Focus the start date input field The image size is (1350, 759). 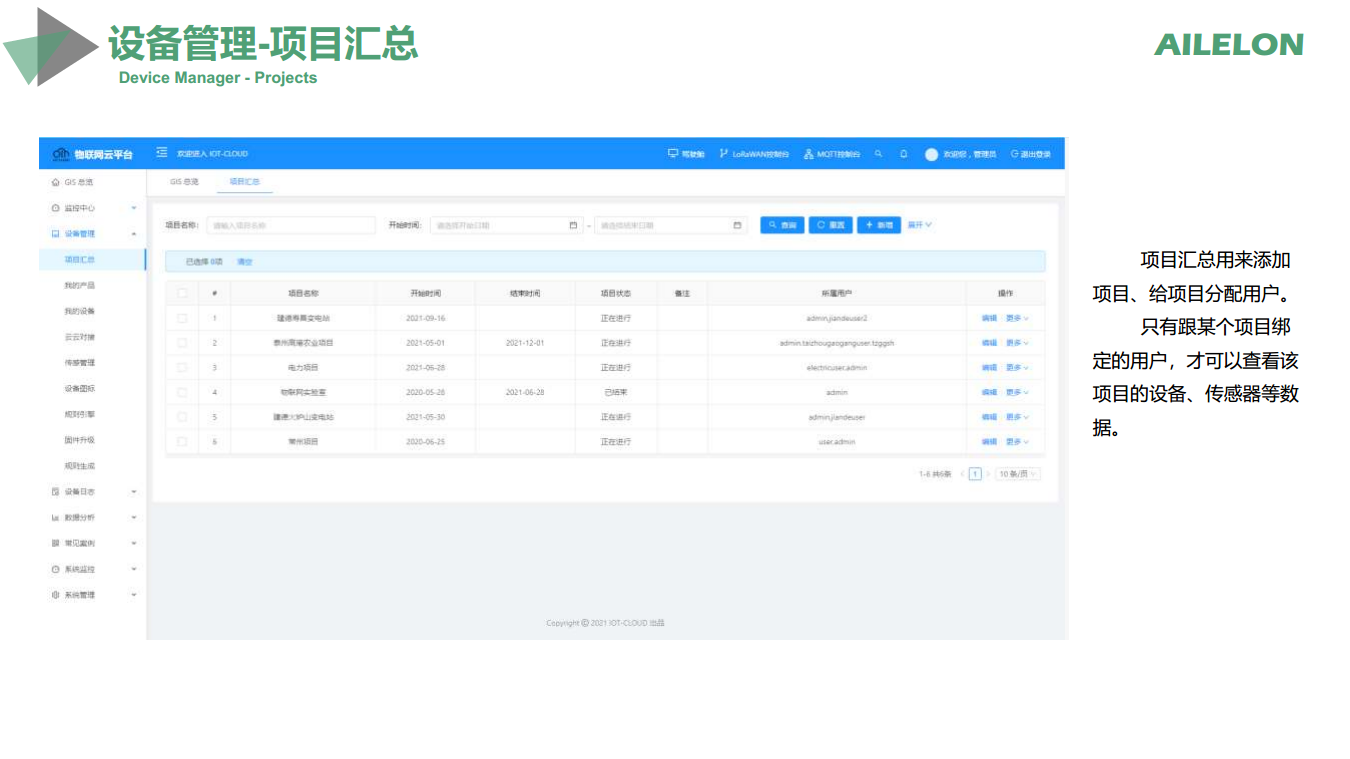506,225
